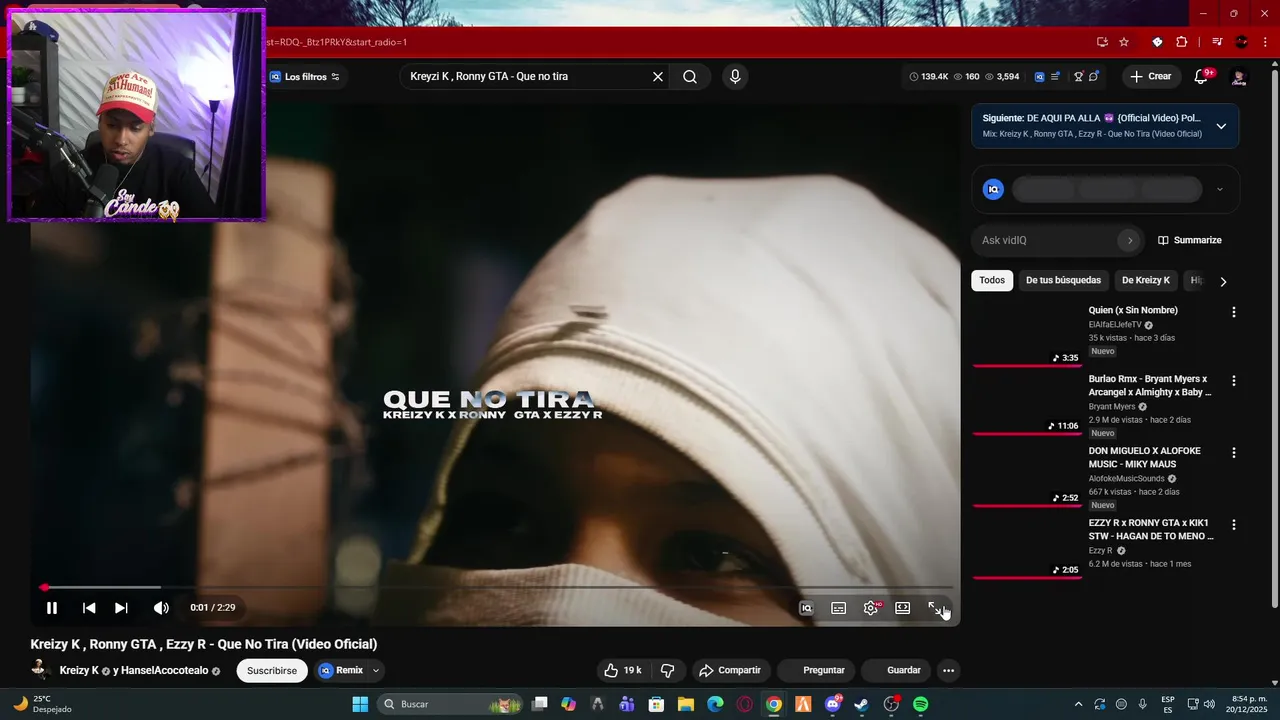Viewport: 1280px width, 720px height.
Task: Click the vidIQ logo in the stats bar
Action: [x=1039, y=77]
